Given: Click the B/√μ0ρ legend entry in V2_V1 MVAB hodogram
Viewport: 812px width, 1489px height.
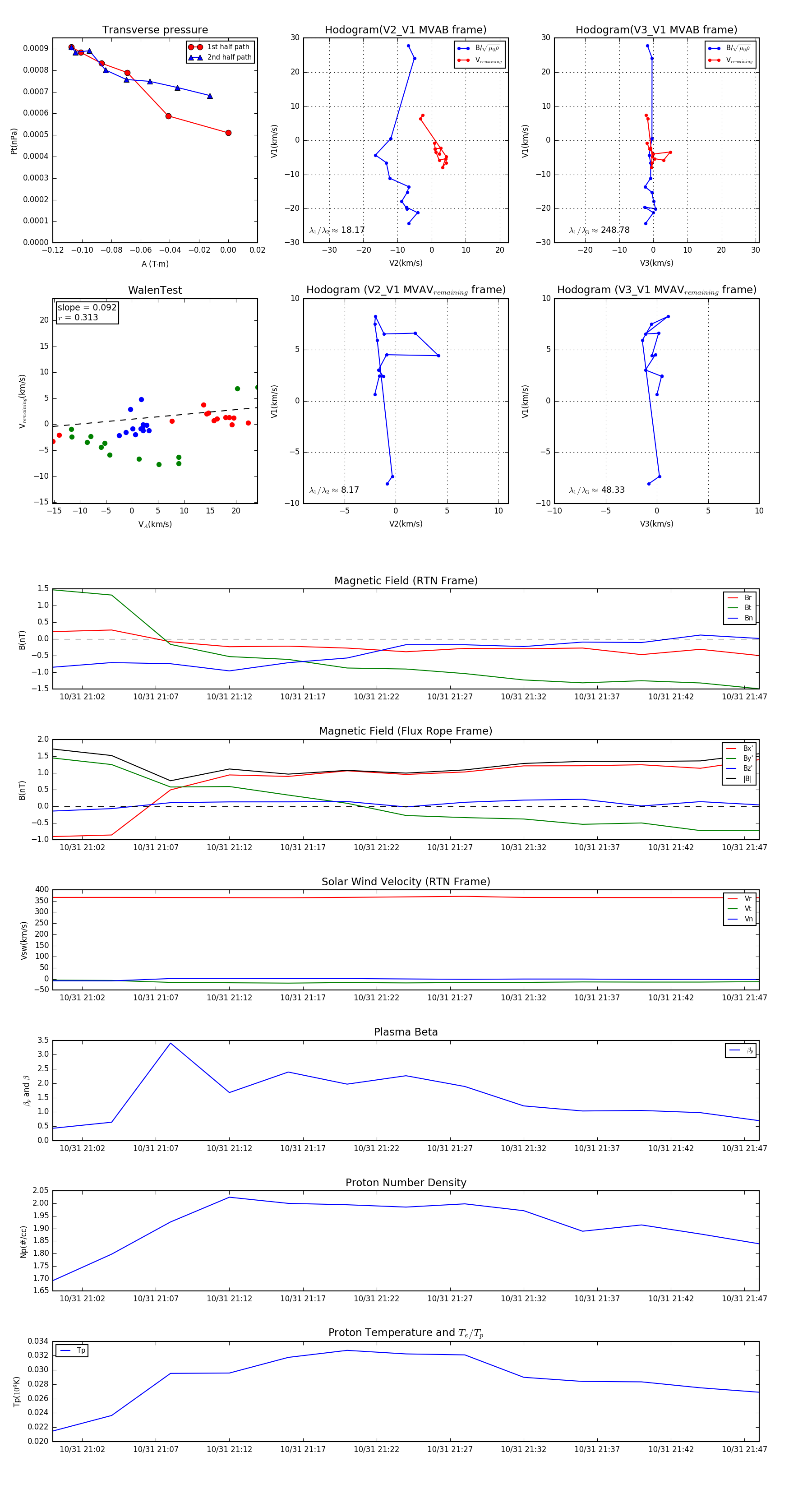Looking at the screenshot, I should tap(480, 49).
